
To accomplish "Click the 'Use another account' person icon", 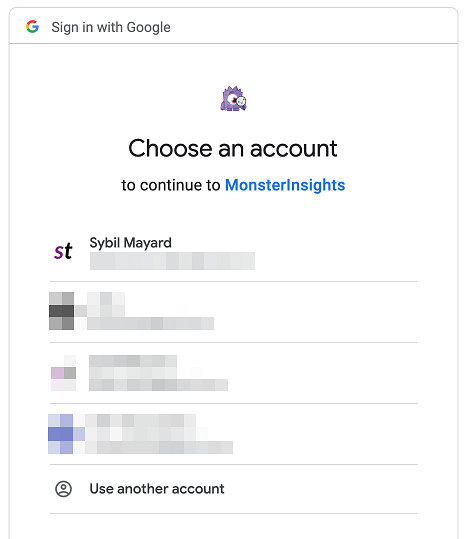I will [63, 489].
